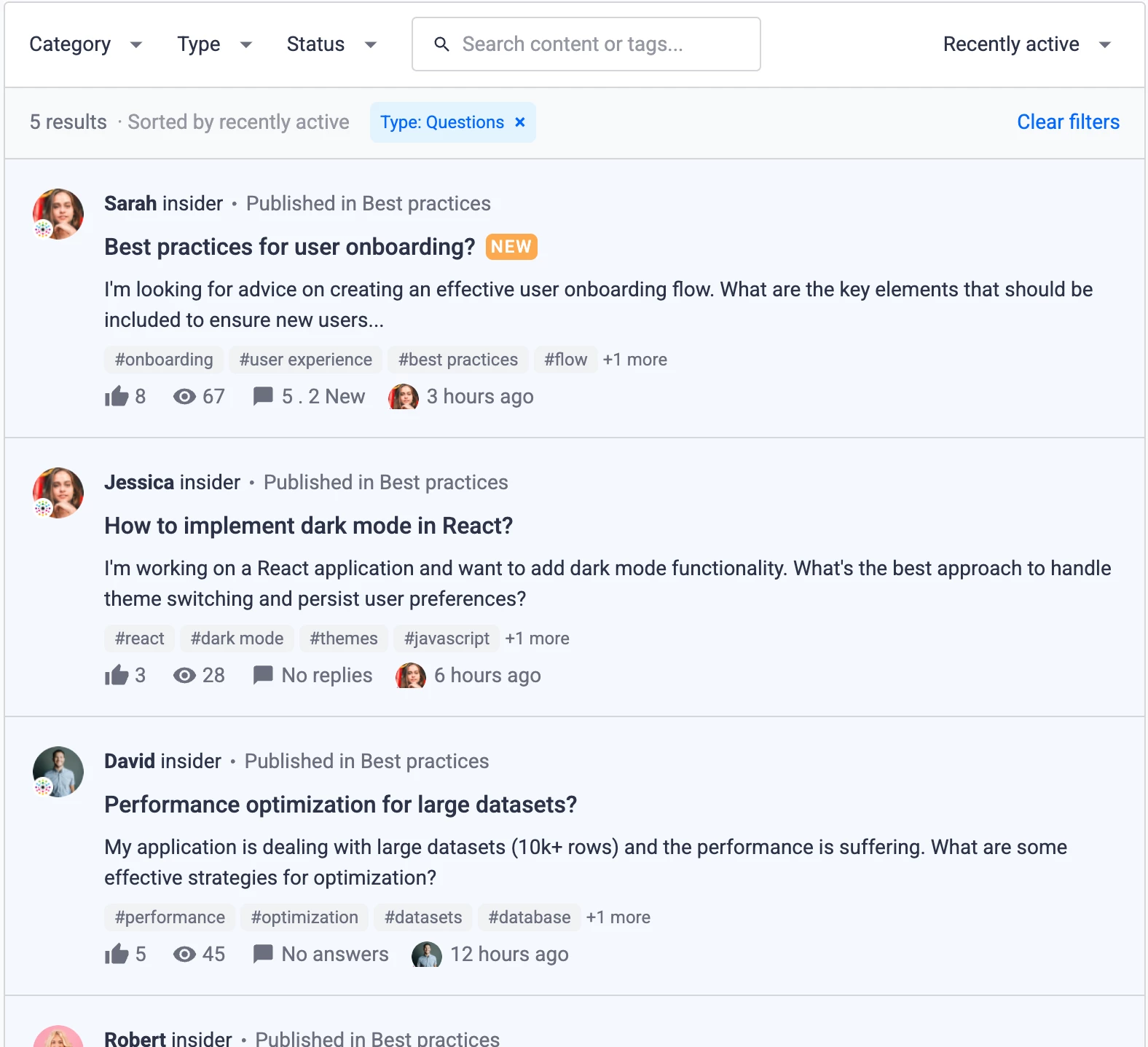Screen dimensions: 1148x1047
Task: Open post How to implement dark mode in React?
Action: pyautogui.click(x=309, y=526)
